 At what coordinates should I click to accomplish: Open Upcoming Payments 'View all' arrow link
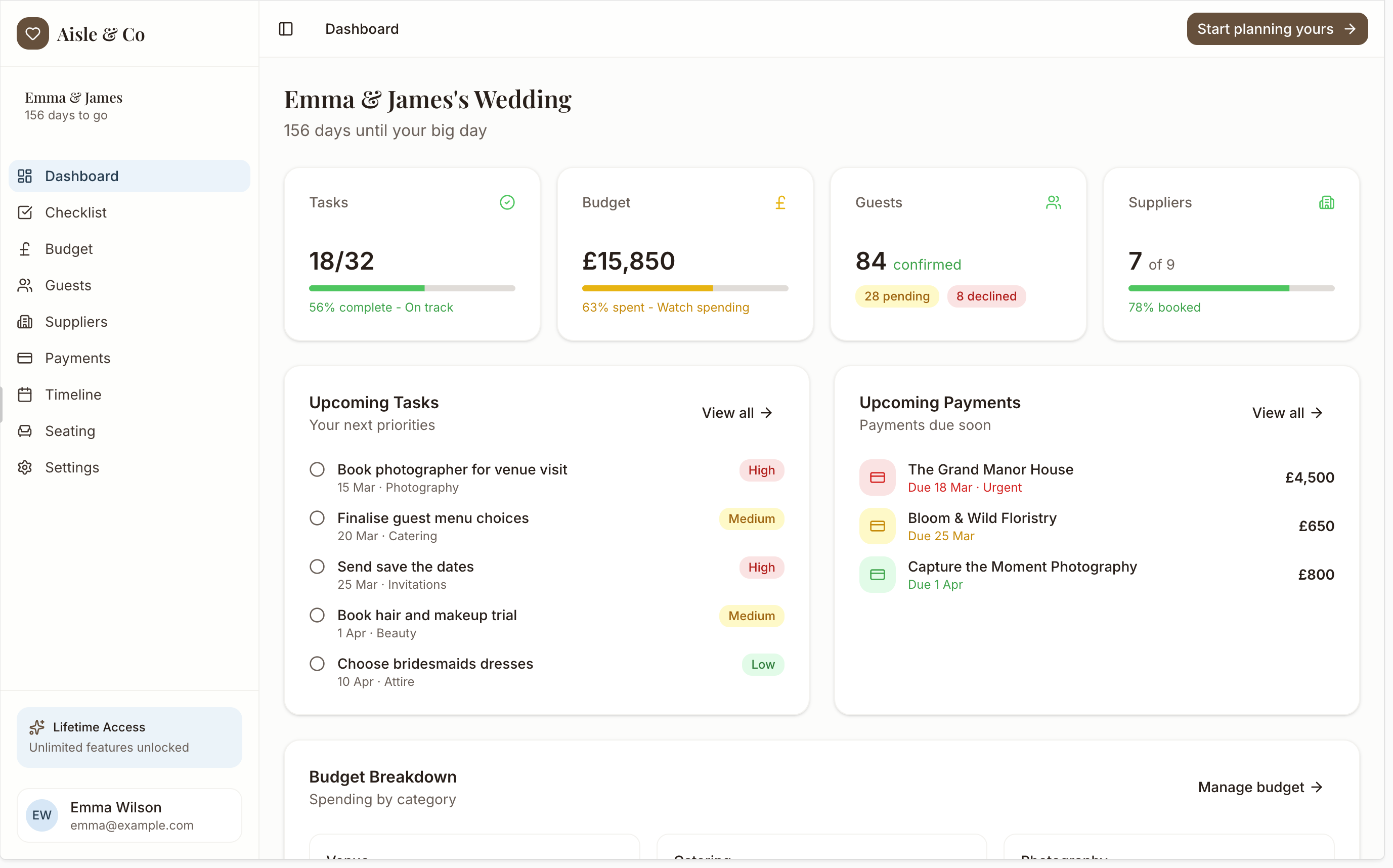(1287, 413)
